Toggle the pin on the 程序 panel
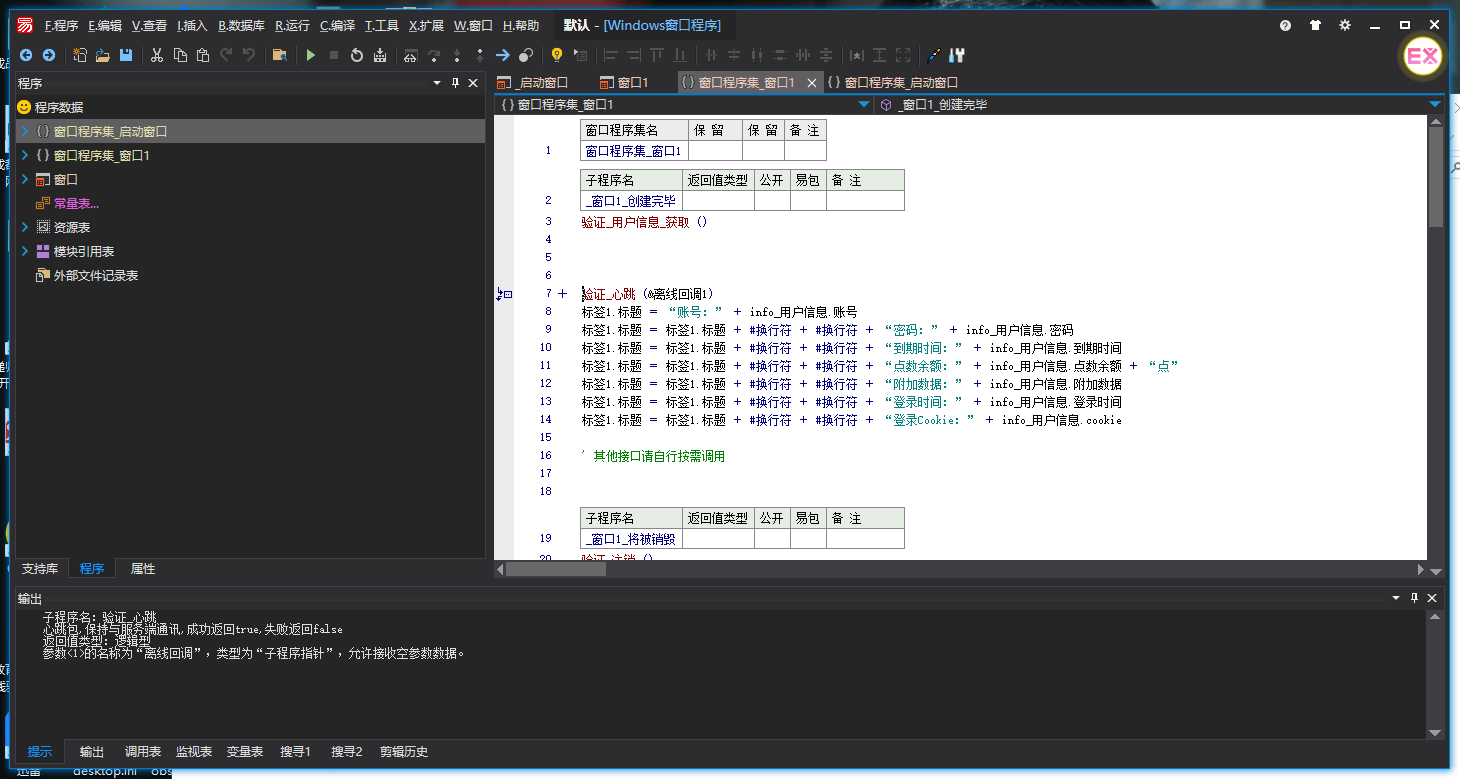The image size is (1460, 779). [455, 83]
